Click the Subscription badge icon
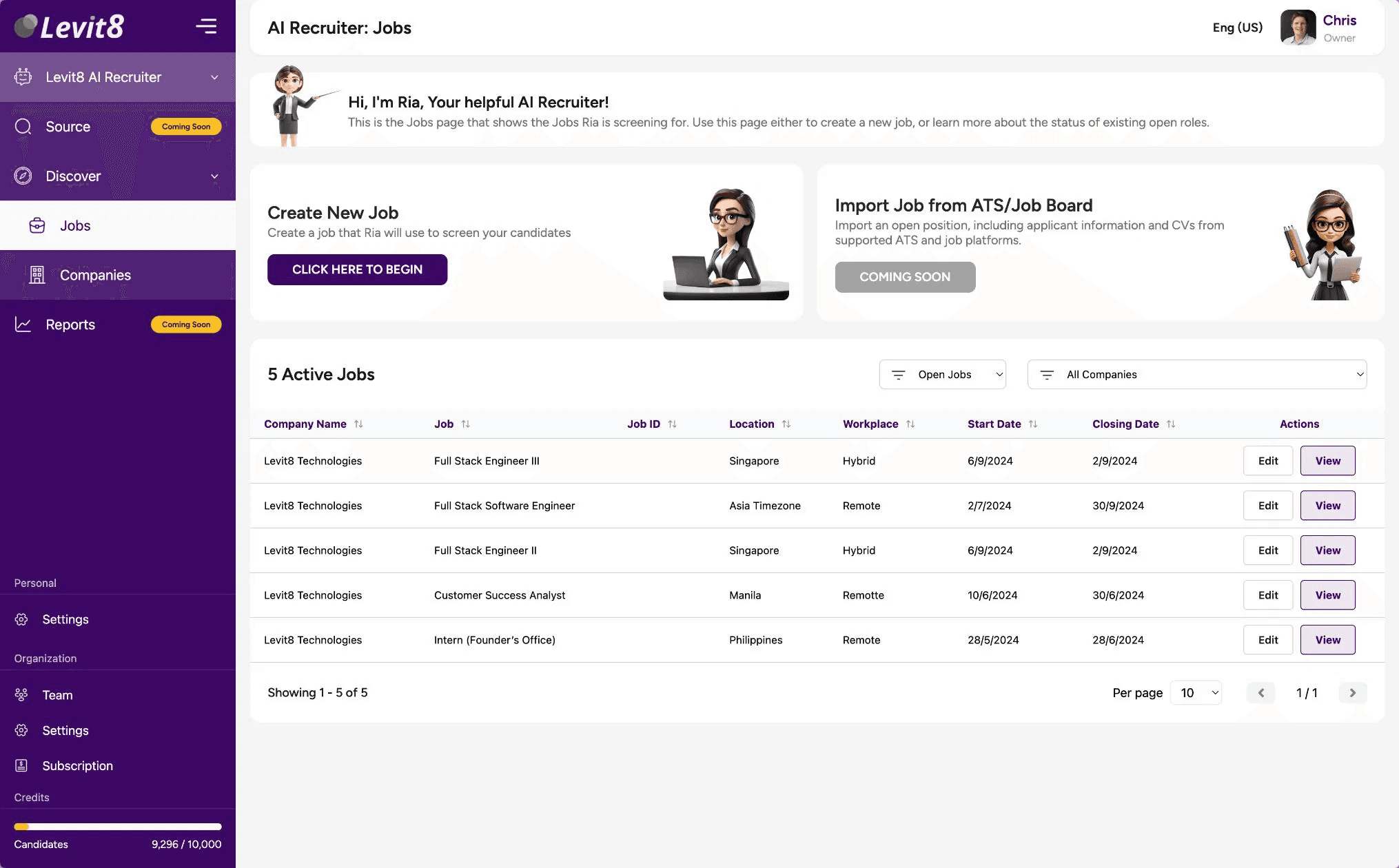The image size is (1399, 868). click(x=21, y=765)
